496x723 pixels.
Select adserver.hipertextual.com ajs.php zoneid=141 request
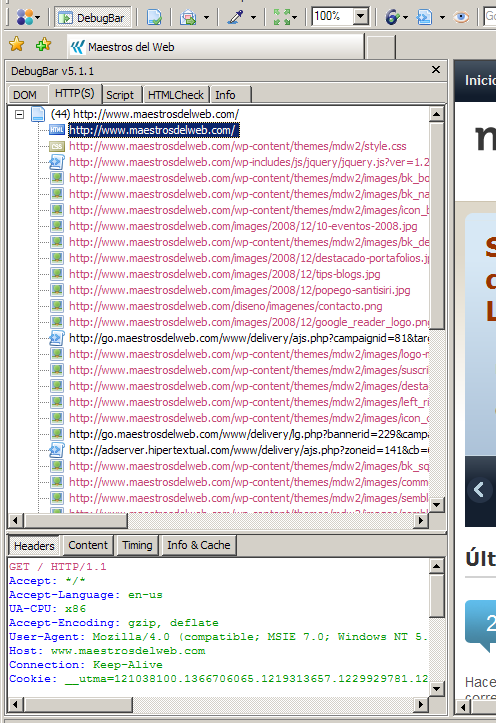(x=249, y=450)
